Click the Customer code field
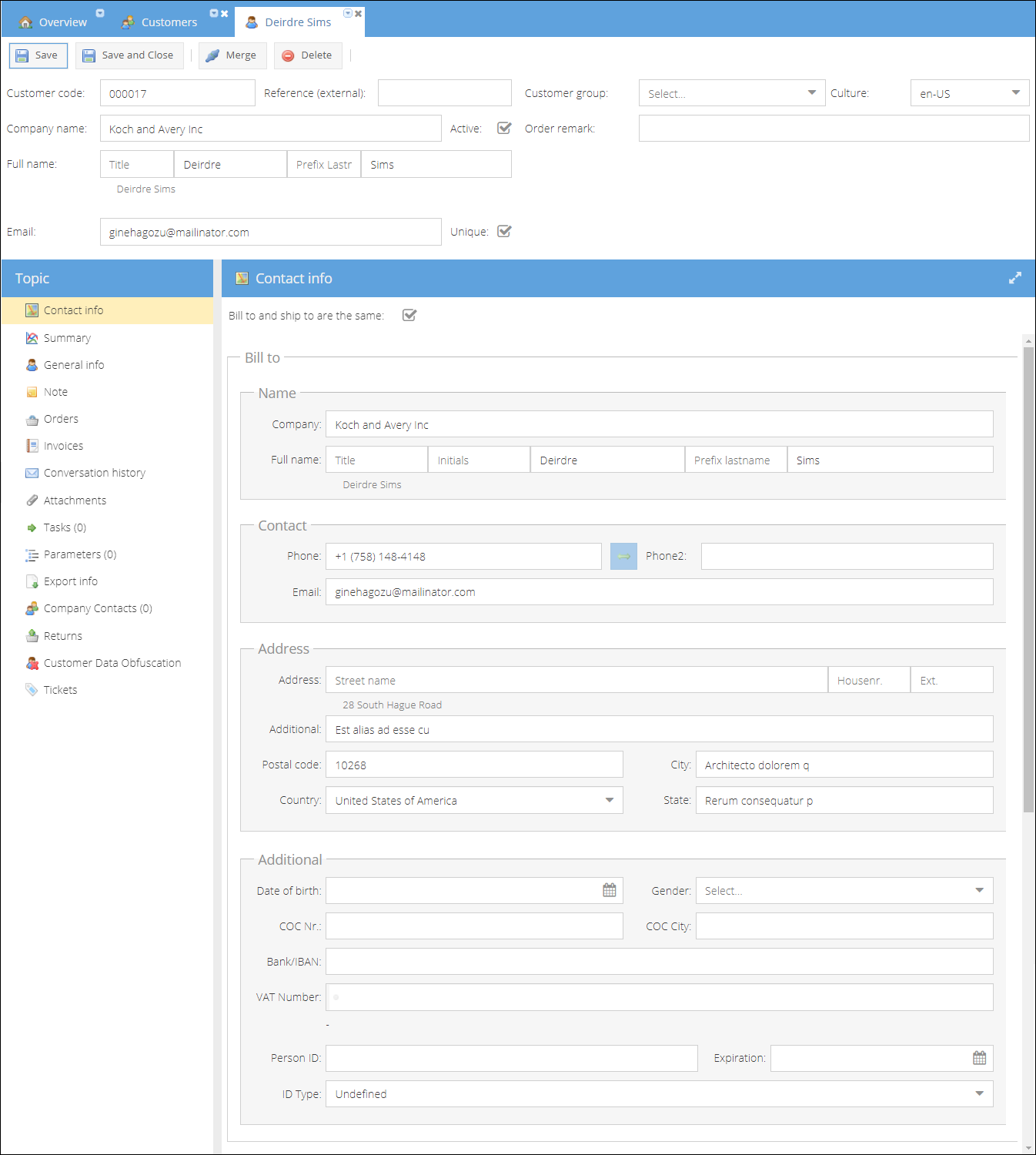The image size is (1036, 1155). 178,93
